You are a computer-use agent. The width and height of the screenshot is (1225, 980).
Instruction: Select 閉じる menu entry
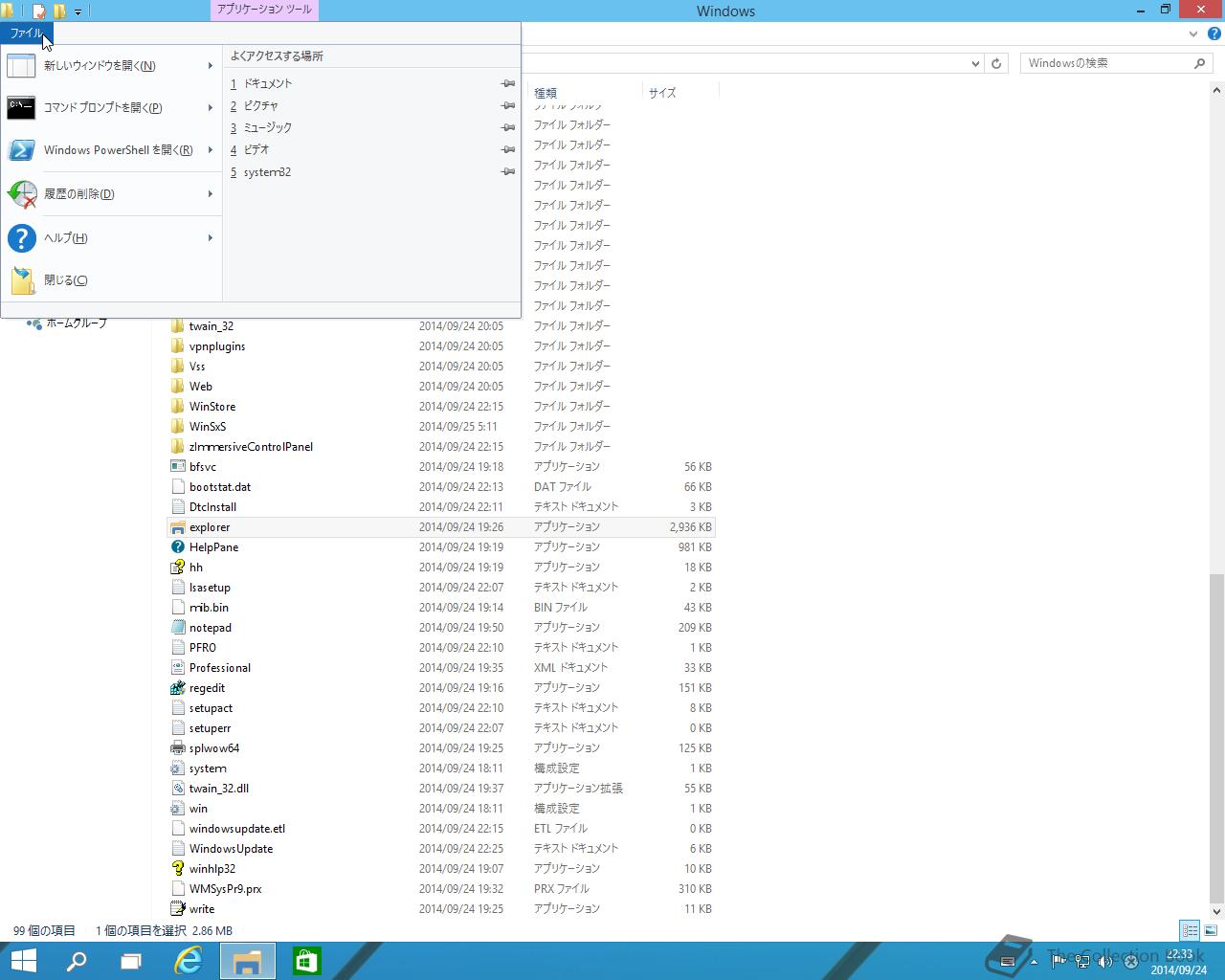[111, 280]
